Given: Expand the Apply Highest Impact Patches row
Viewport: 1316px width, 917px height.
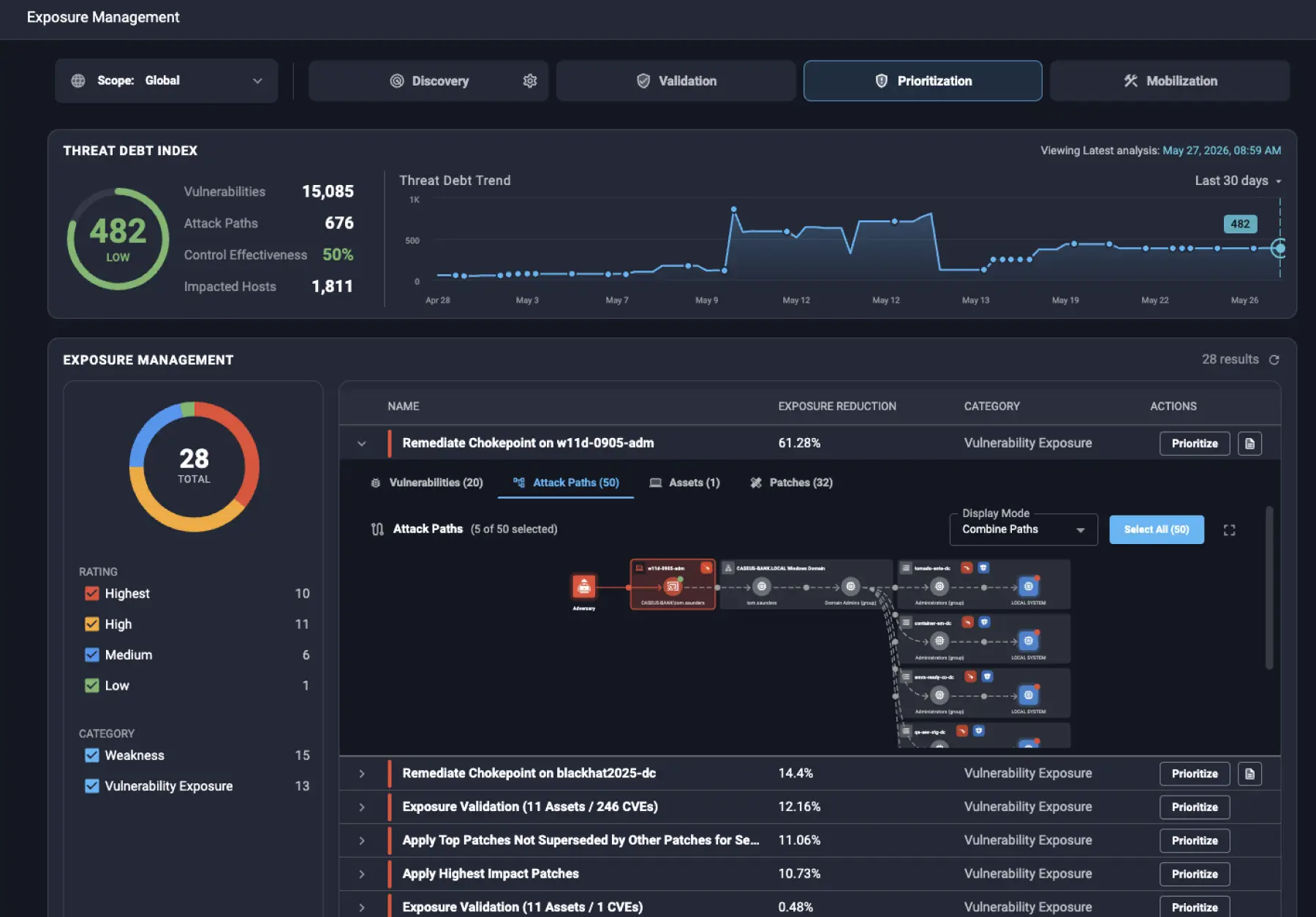Looking at the screenshot, I should 362,874.
